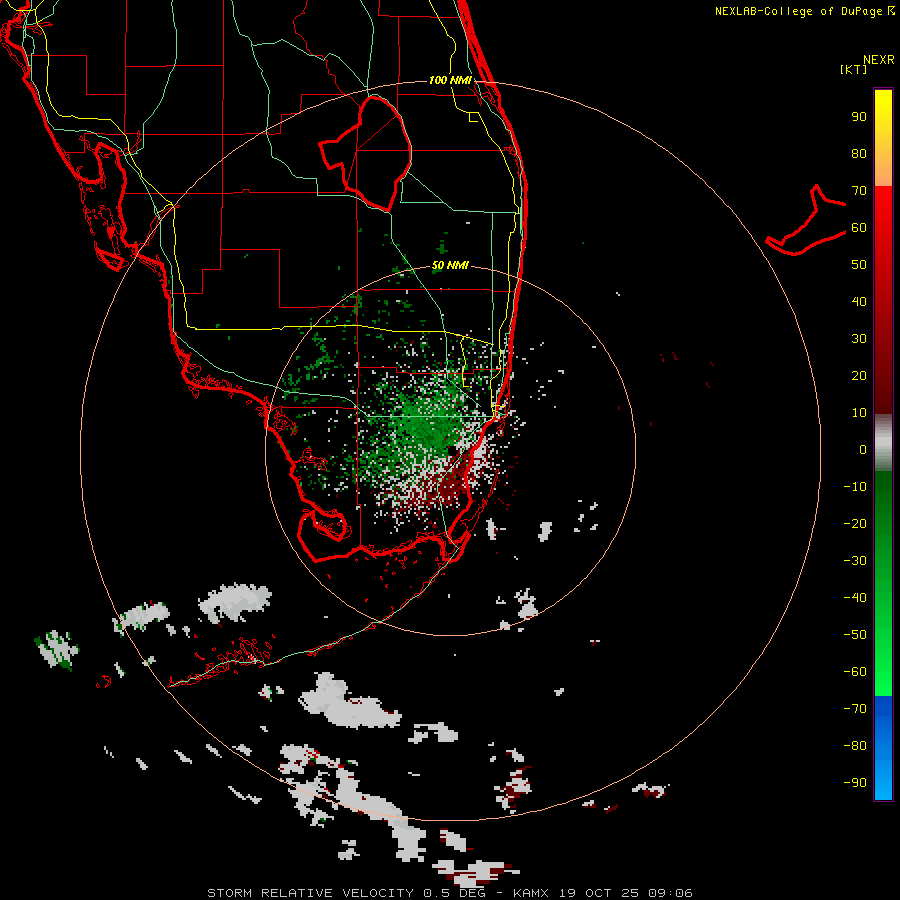Click the -80 scale value

click(855, 746)
